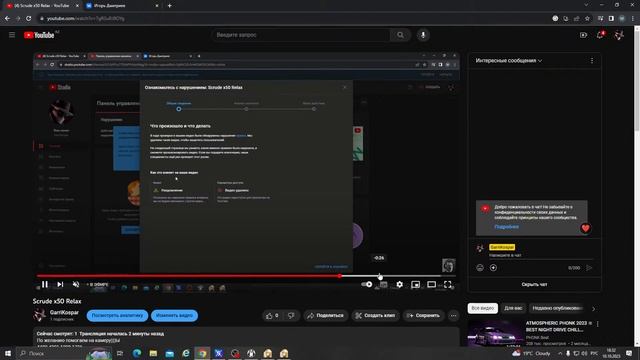Select the Недавно опубликованные chip
The image size is (640, 360).
(558, 308)
